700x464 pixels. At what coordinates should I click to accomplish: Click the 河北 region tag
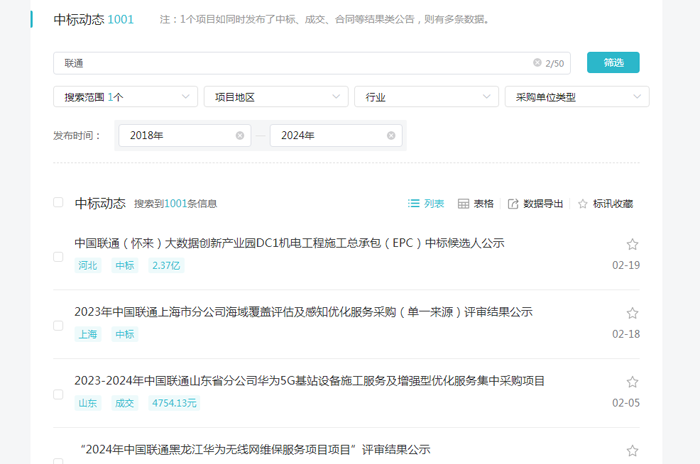pyautogui.click(x=88, y=265)
